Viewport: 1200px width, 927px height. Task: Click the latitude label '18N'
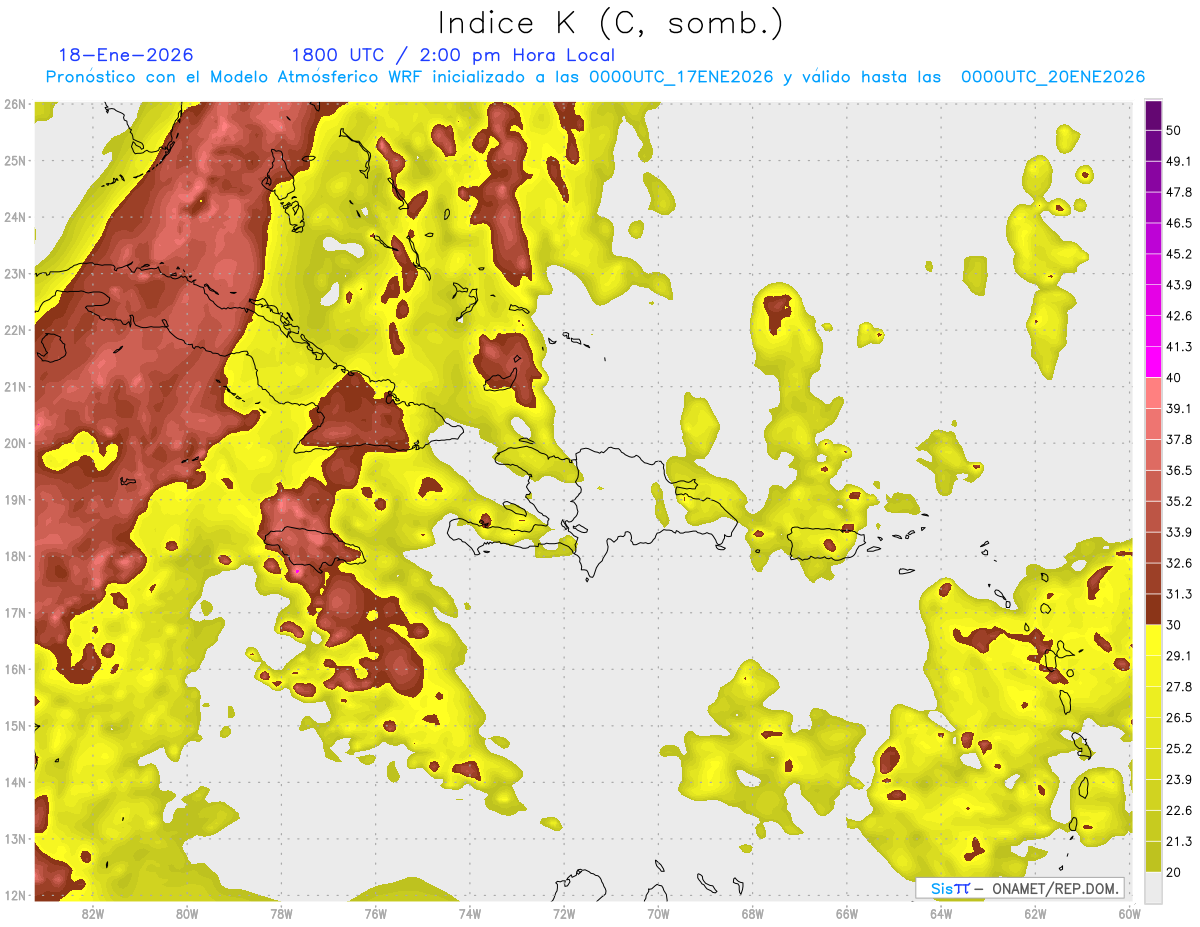(15, 556)
